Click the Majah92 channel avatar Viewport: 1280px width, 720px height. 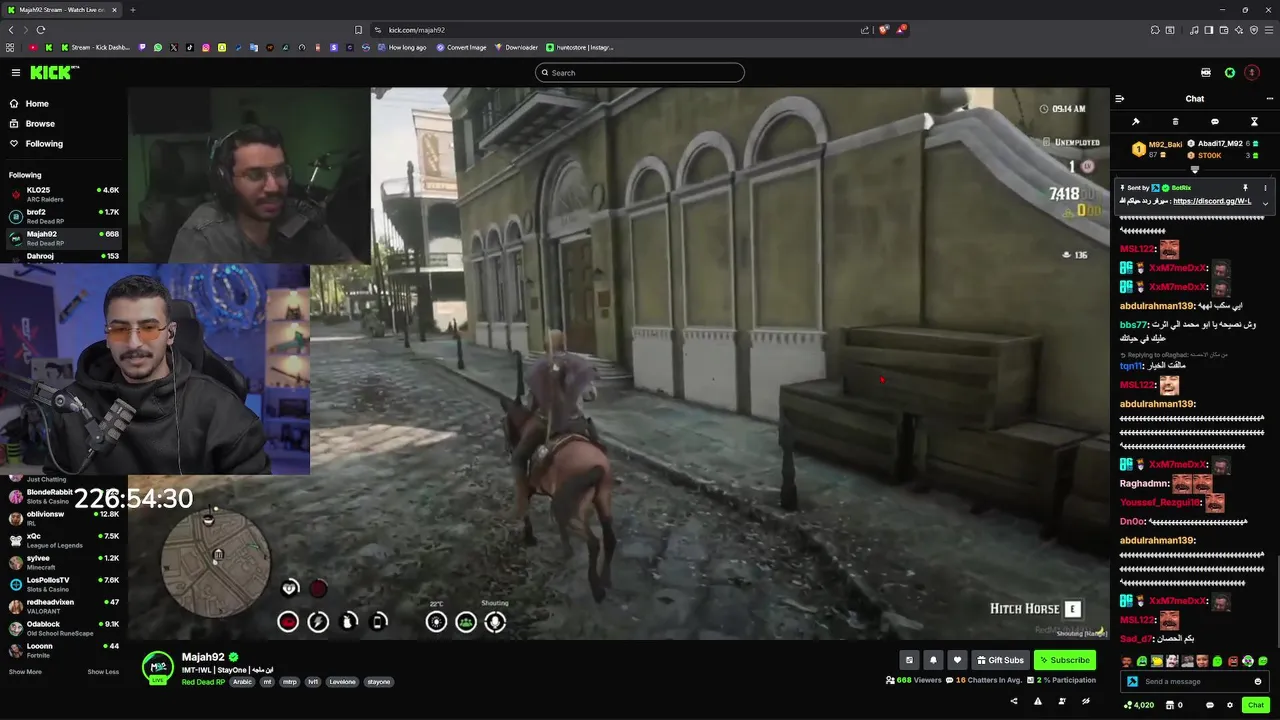tap(157, 666)
